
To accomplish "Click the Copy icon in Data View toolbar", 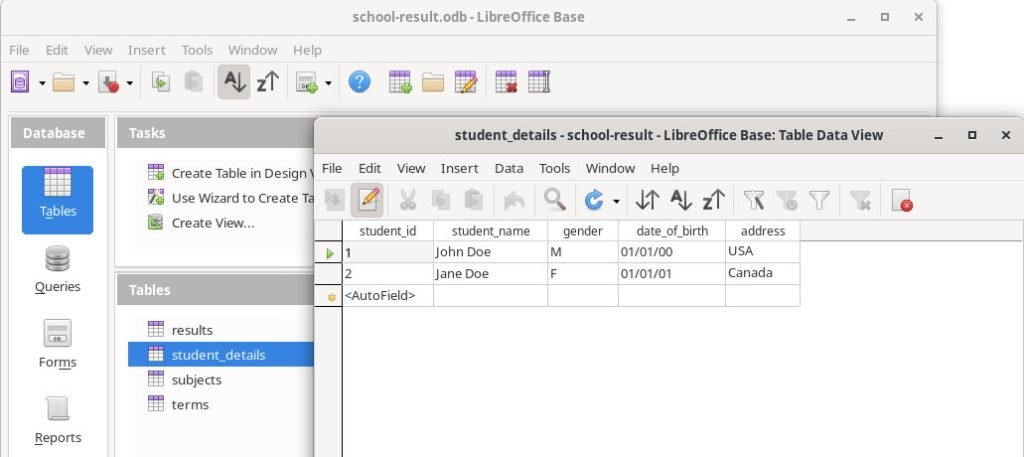I will pos(441,200).
